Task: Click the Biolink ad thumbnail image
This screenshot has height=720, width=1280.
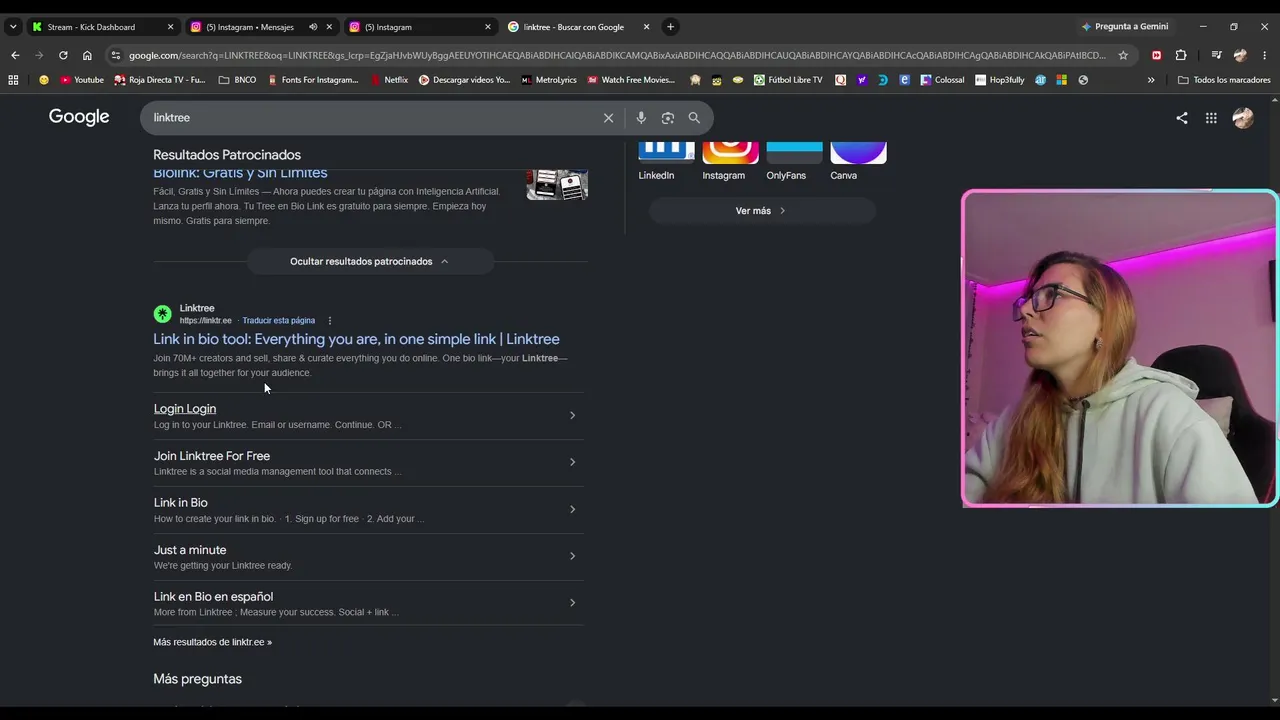Action: click(557, 184)
